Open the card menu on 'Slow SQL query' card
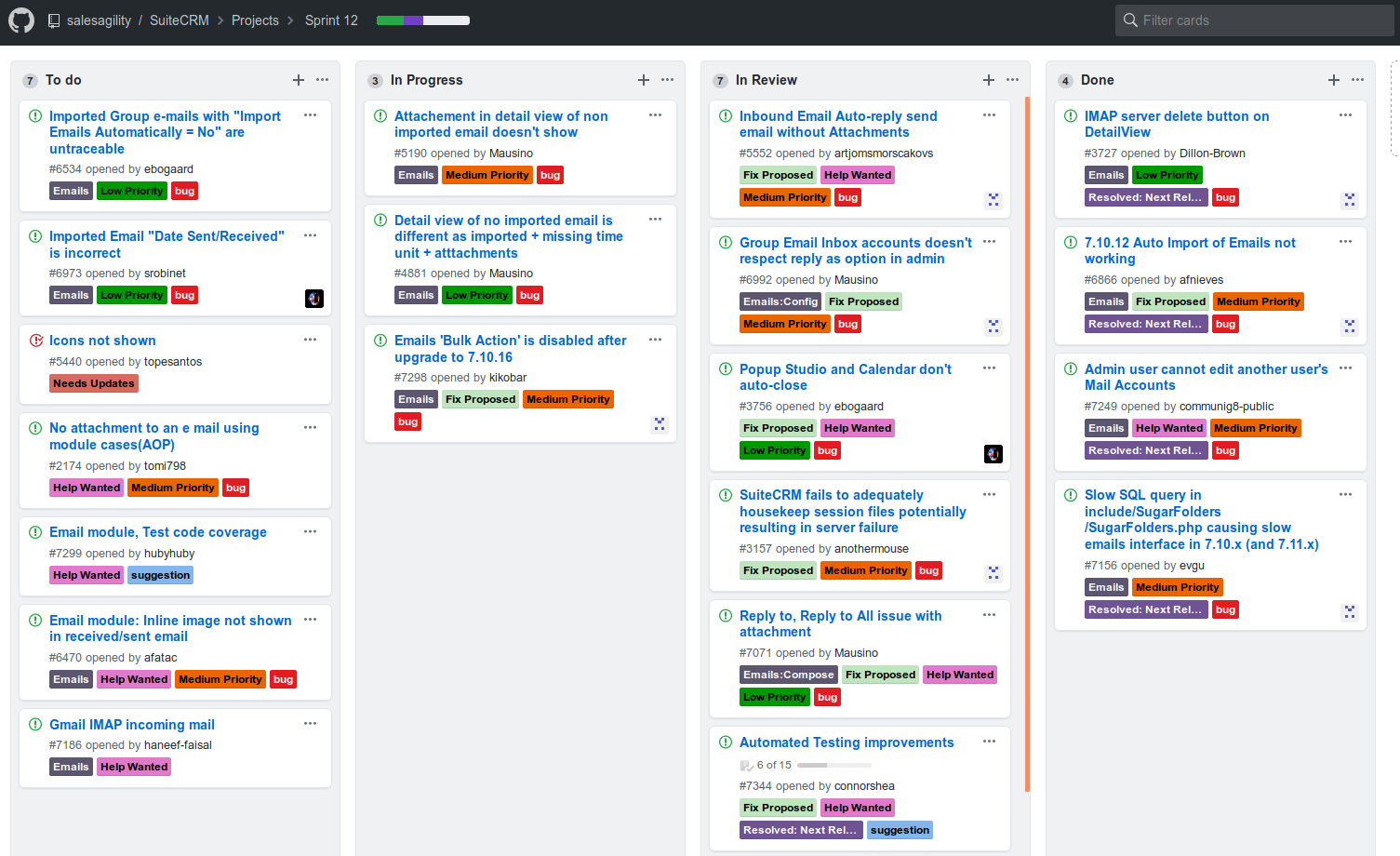Screen dimensions: 1400x856 [1345, 494]
